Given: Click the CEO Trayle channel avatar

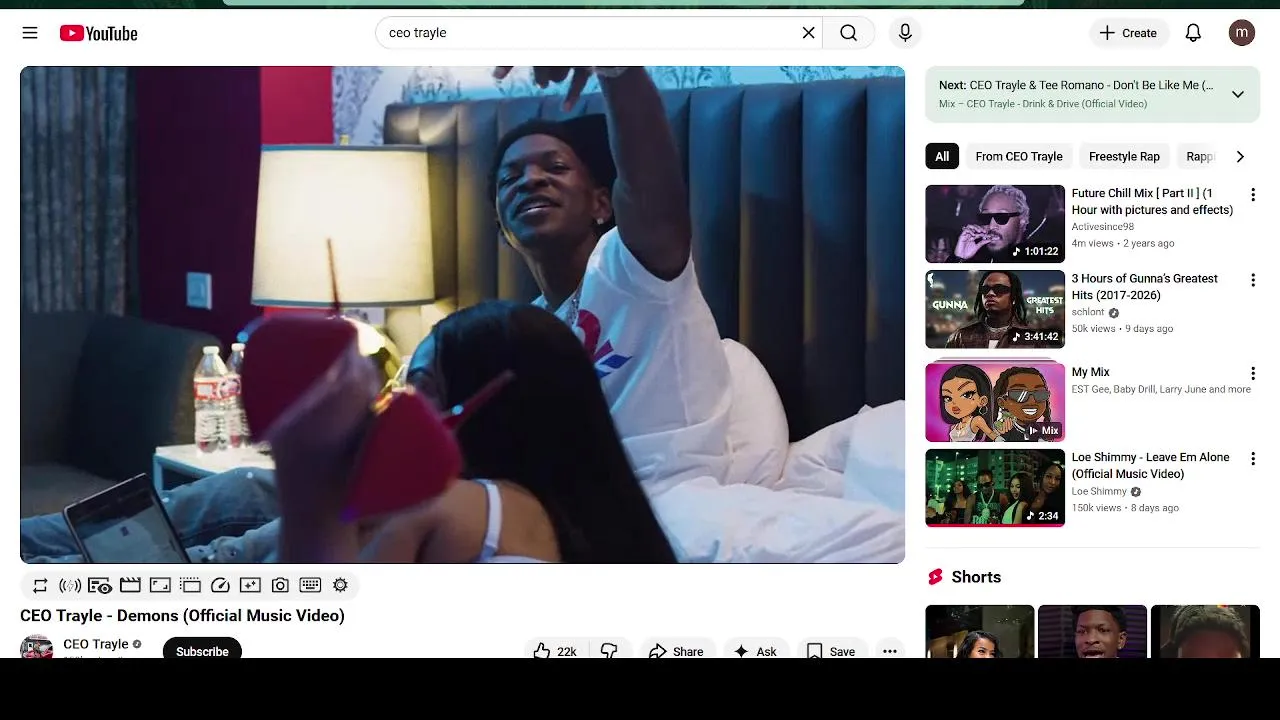Looking at the screenshot, I should click(37, 647).
